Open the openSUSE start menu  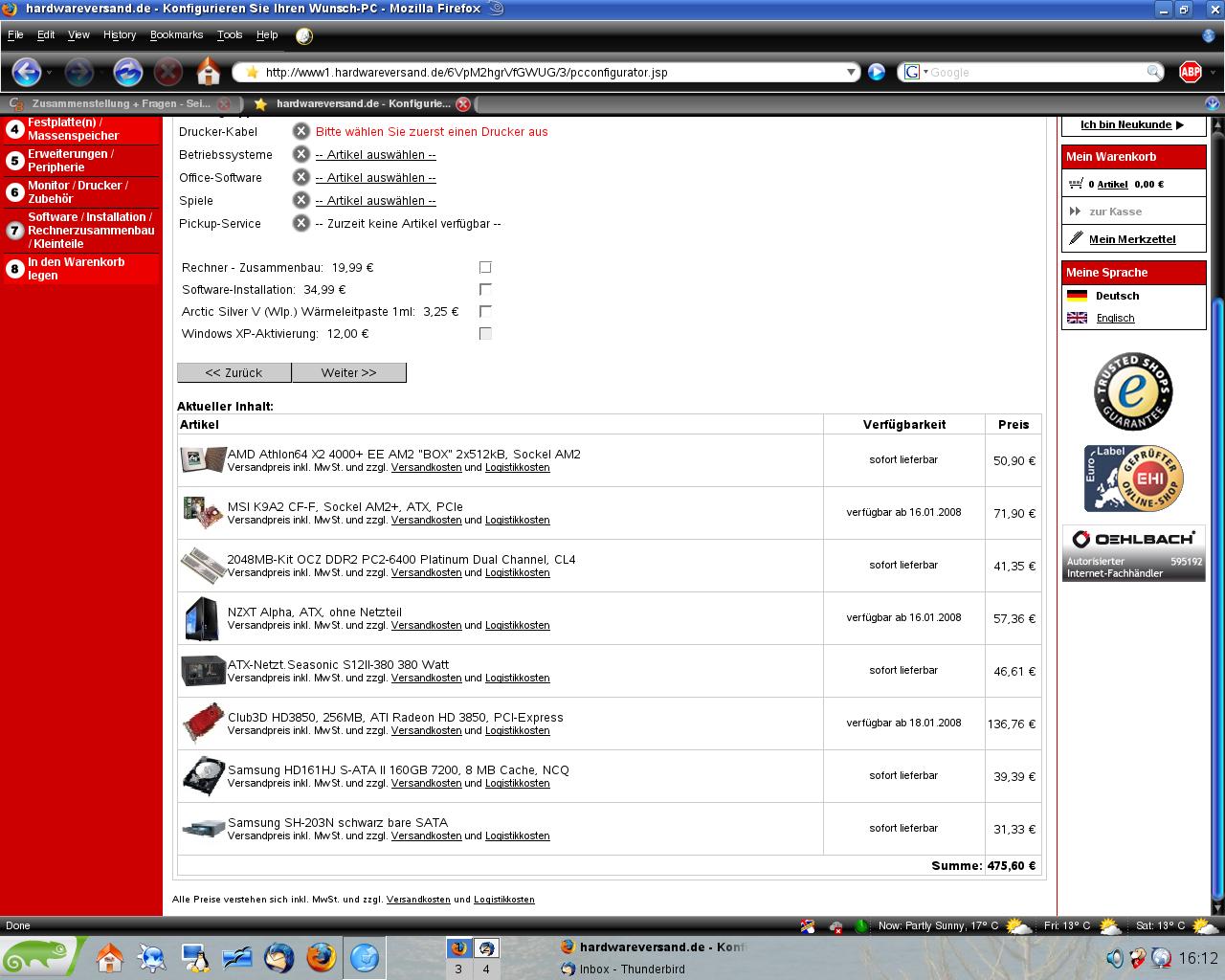[44, 957]
